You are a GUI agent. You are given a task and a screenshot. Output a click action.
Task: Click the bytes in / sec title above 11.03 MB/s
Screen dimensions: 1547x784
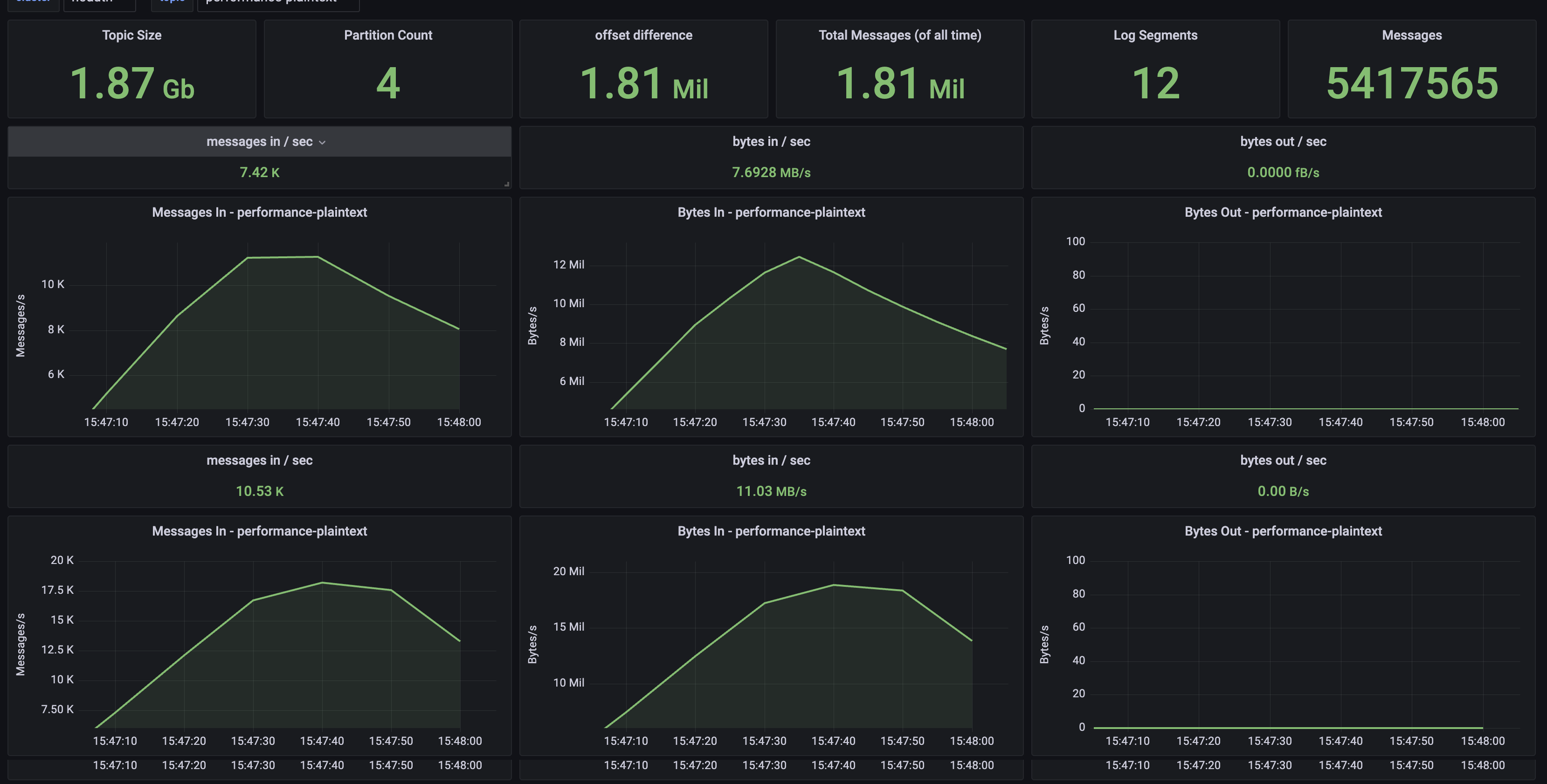point(771,461)
